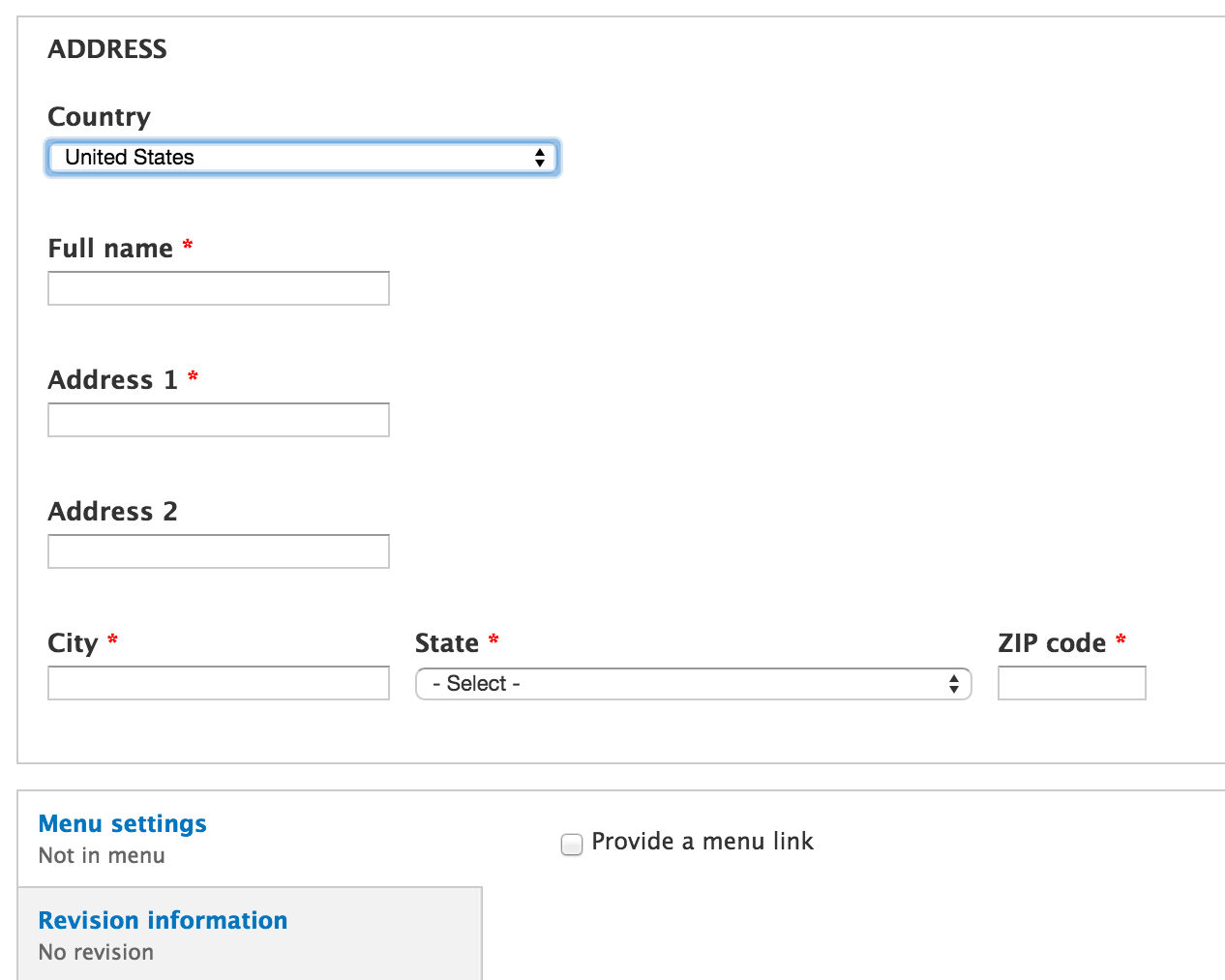
Task: Click the State select stepper arrows
Action: click(954, 683)
